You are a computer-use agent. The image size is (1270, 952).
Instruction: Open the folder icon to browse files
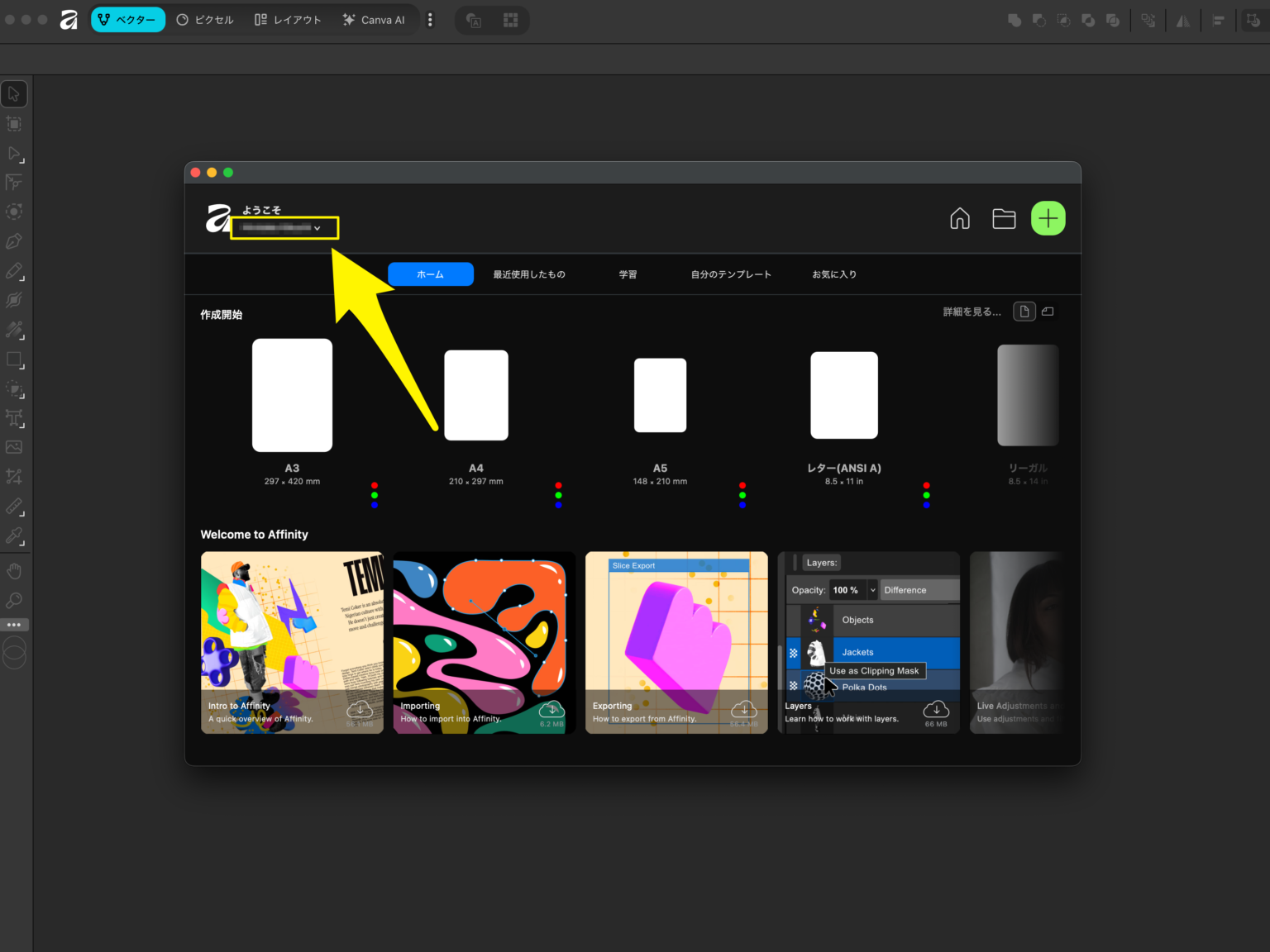[1004, 218]
